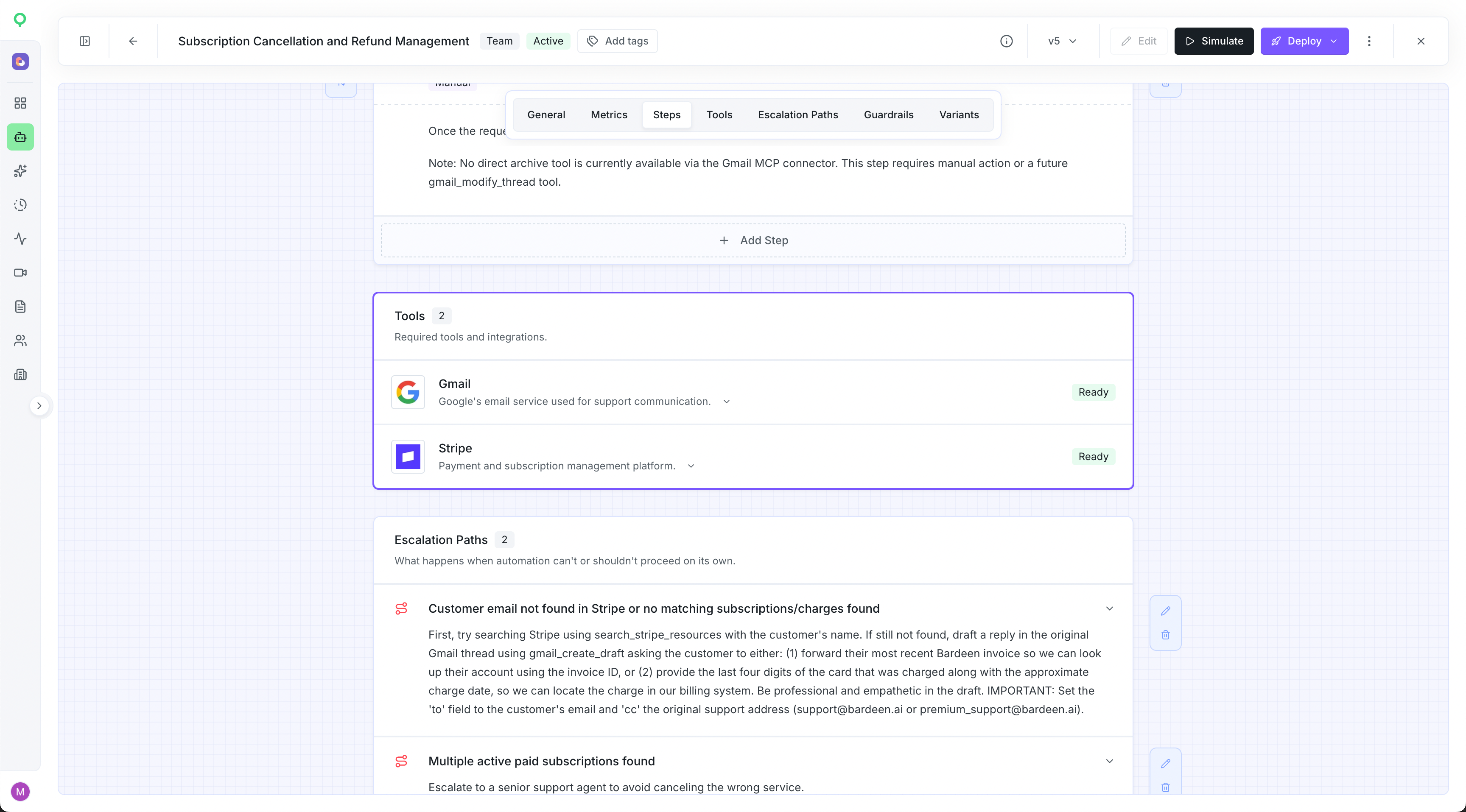Click the activity pulse icon in sidebar
The image size is (1466, 812).
(20, 238)
